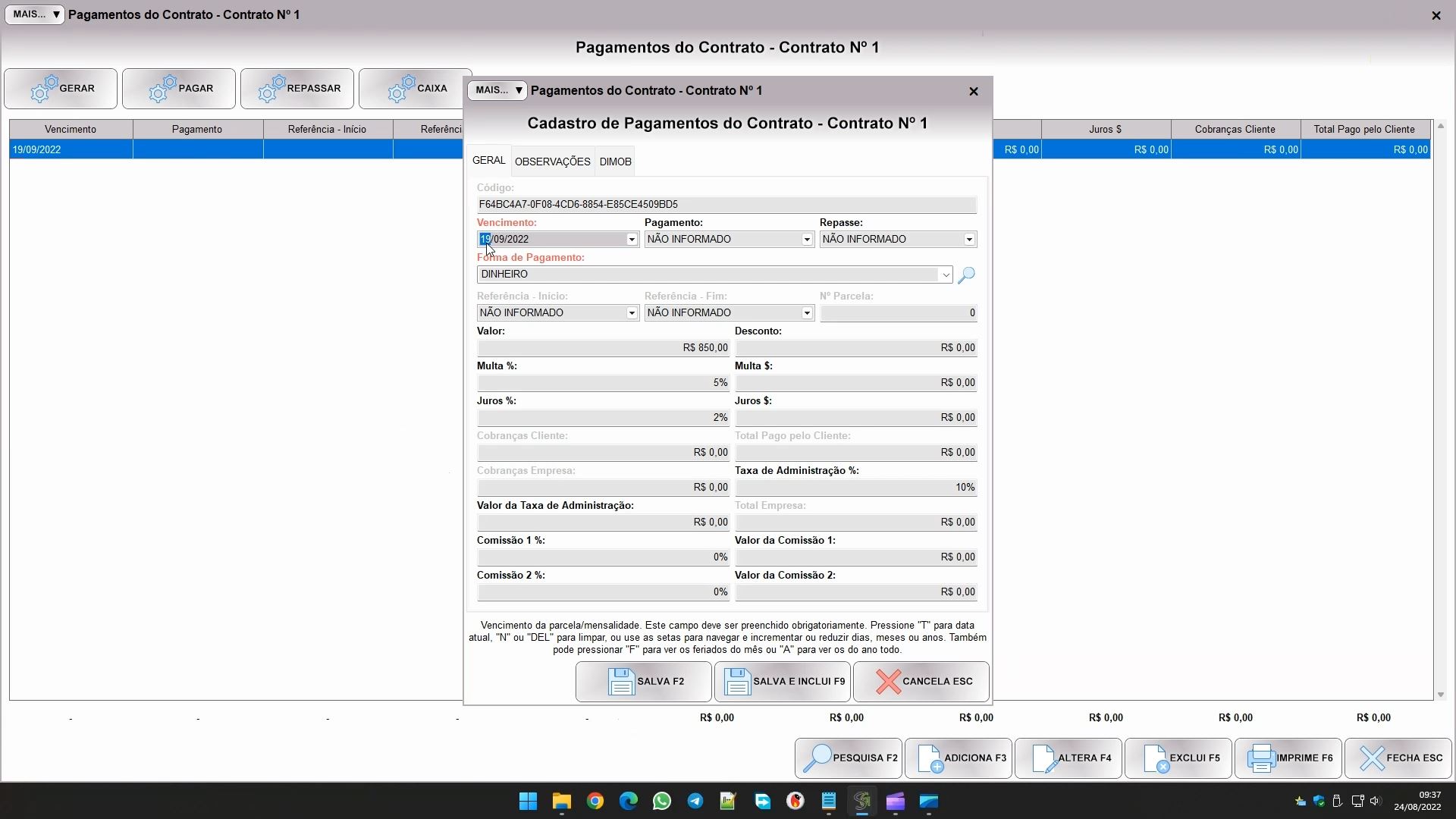Click the PAGAR gears button
Image resolution: width=1456 pixels, height=819 pixels.
click(x=179, y=89)
